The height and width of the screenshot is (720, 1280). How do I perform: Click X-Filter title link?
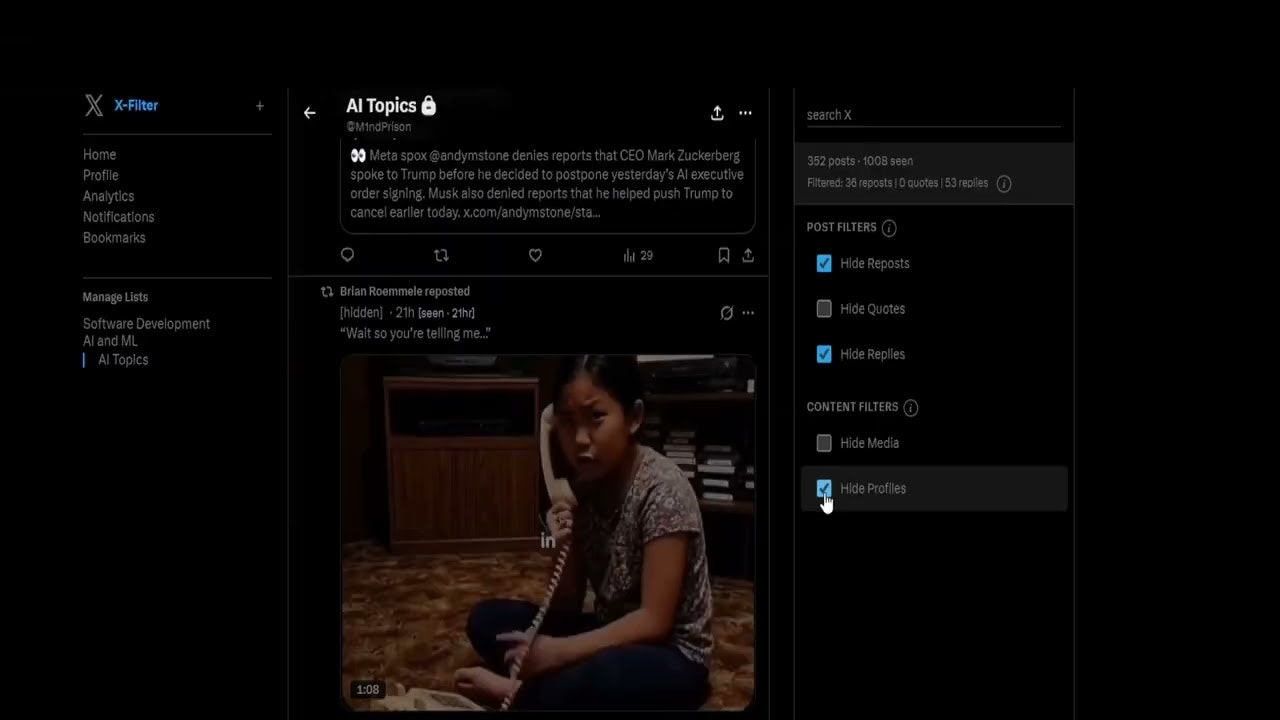(136, 105)
